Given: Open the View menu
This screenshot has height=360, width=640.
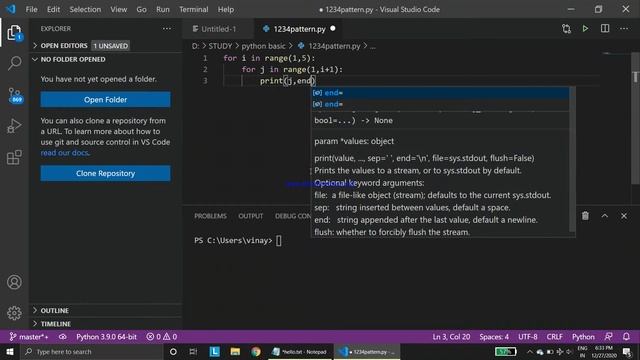Looking at the screenshot, I should 118,9.
